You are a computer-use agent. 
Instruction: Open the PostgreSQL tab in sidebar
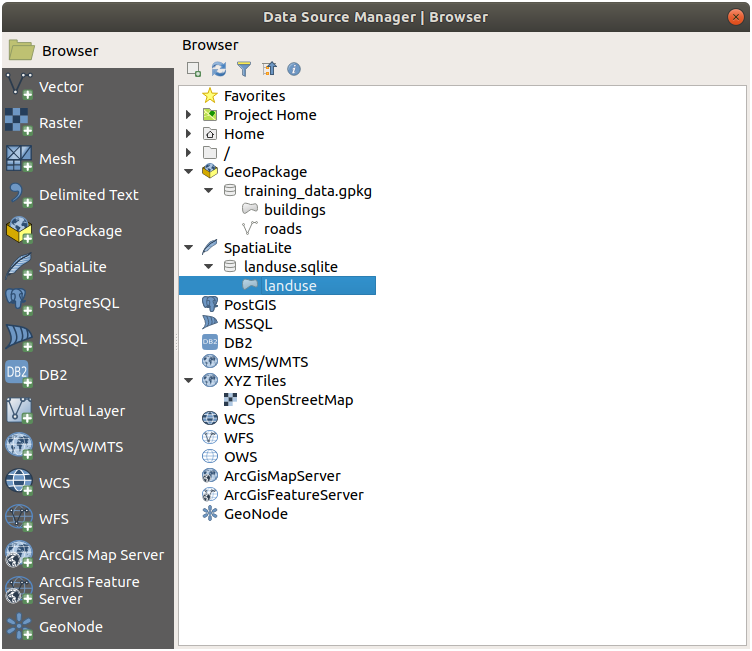[78, 303]
